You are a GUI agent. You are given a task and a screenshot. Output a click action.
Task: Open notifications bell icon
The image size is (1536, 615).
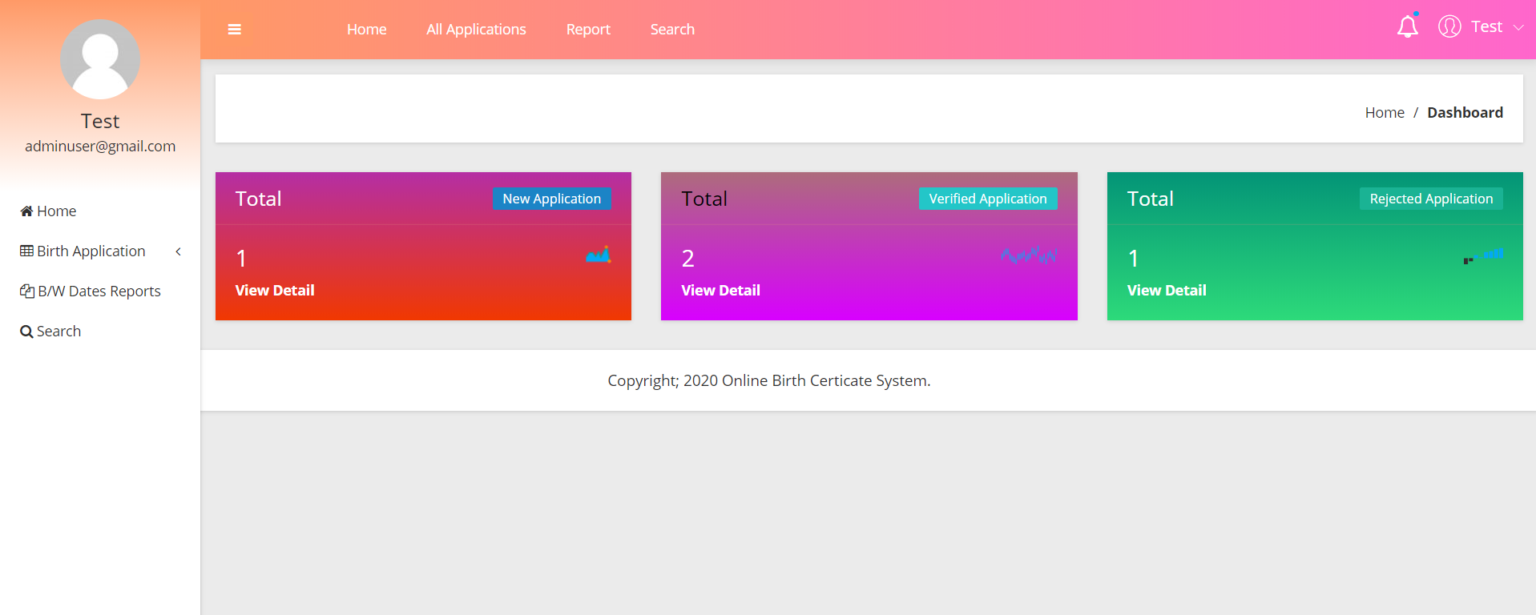pyautogui.click(x=1408, y=27)
